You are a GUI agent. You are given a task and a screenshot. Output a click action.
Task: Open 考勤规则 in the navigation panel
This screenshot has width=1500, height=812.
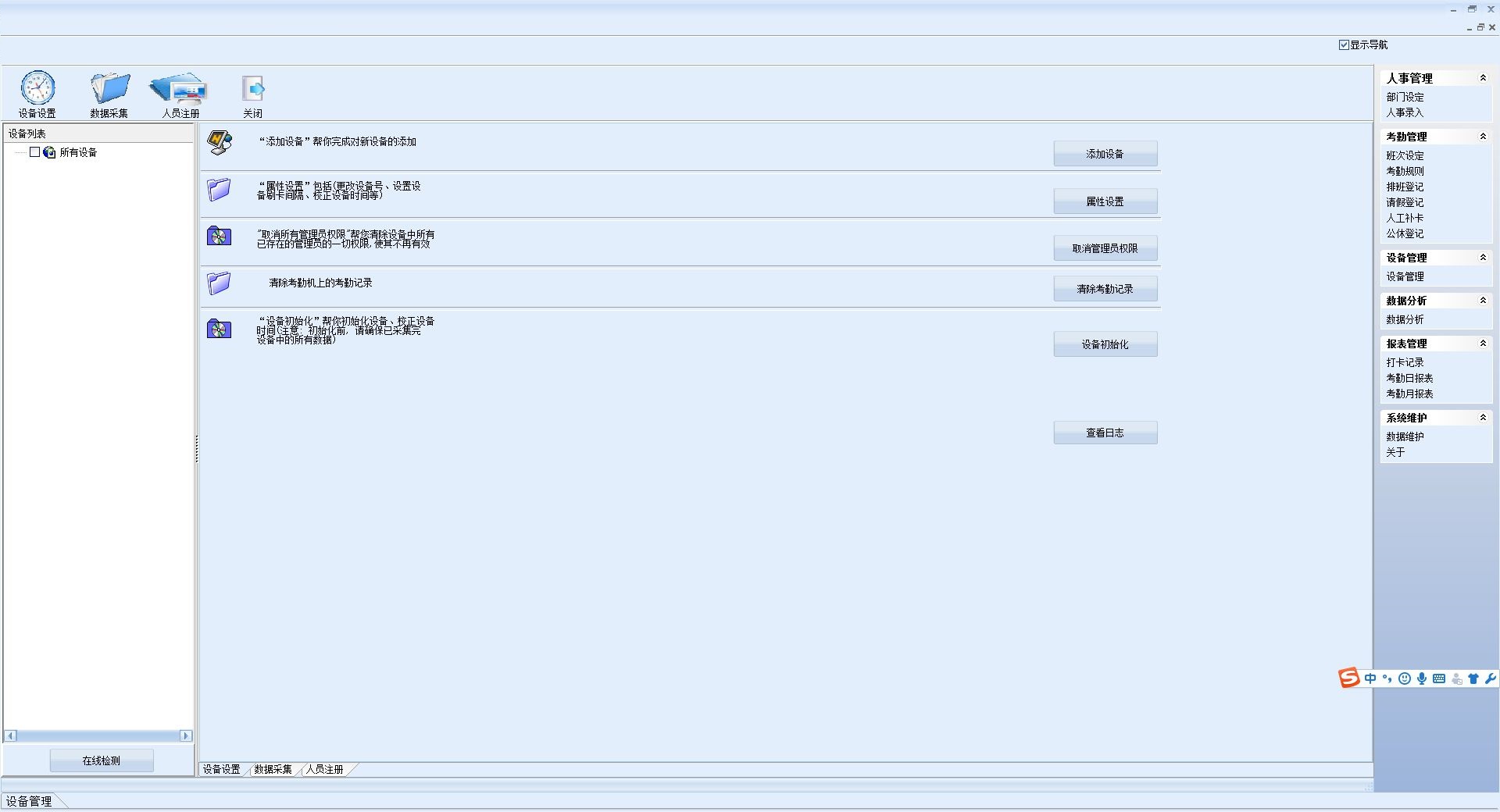(x=1405, y=171)
